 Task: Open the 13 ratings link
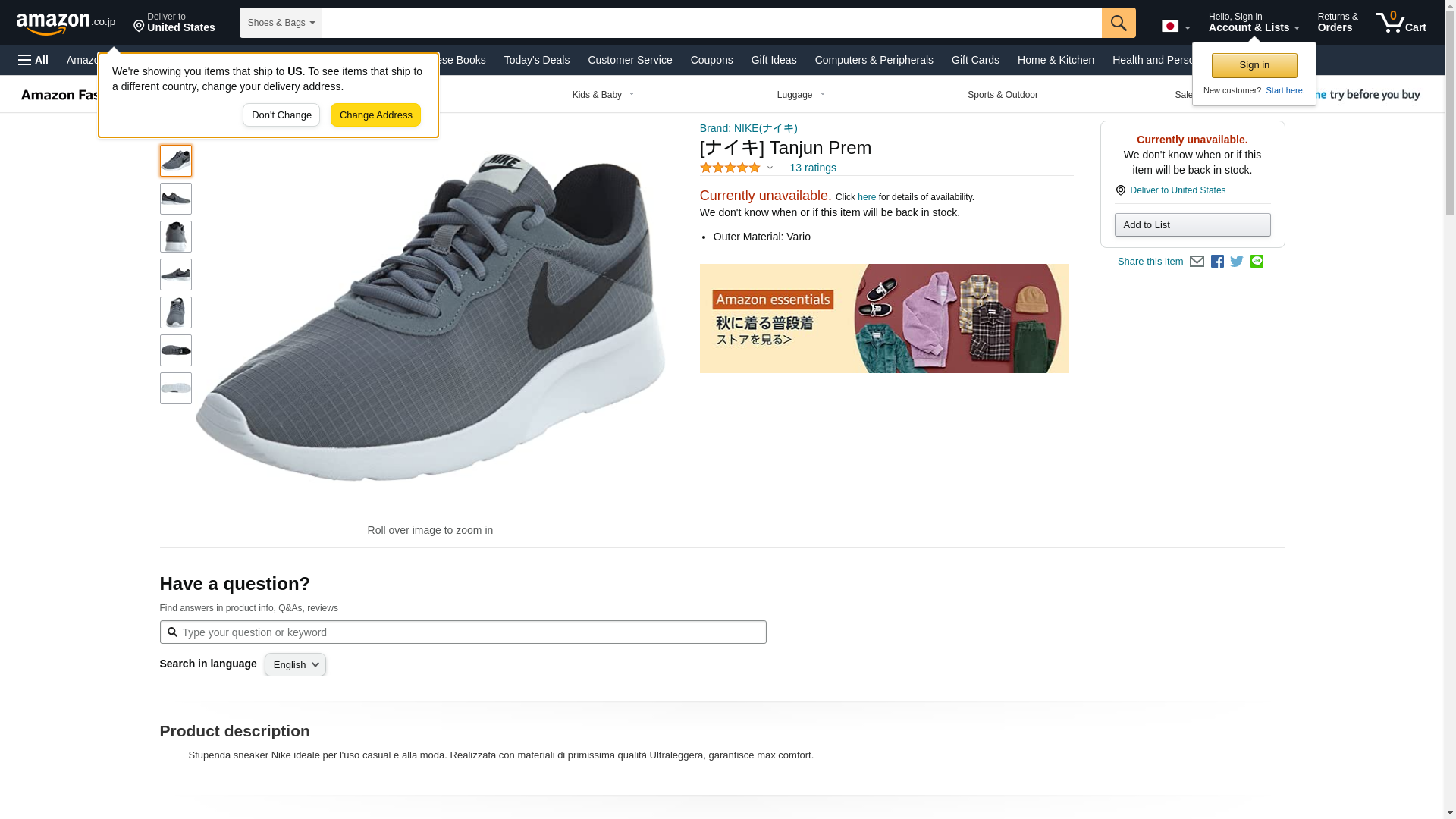click(812, 168)
